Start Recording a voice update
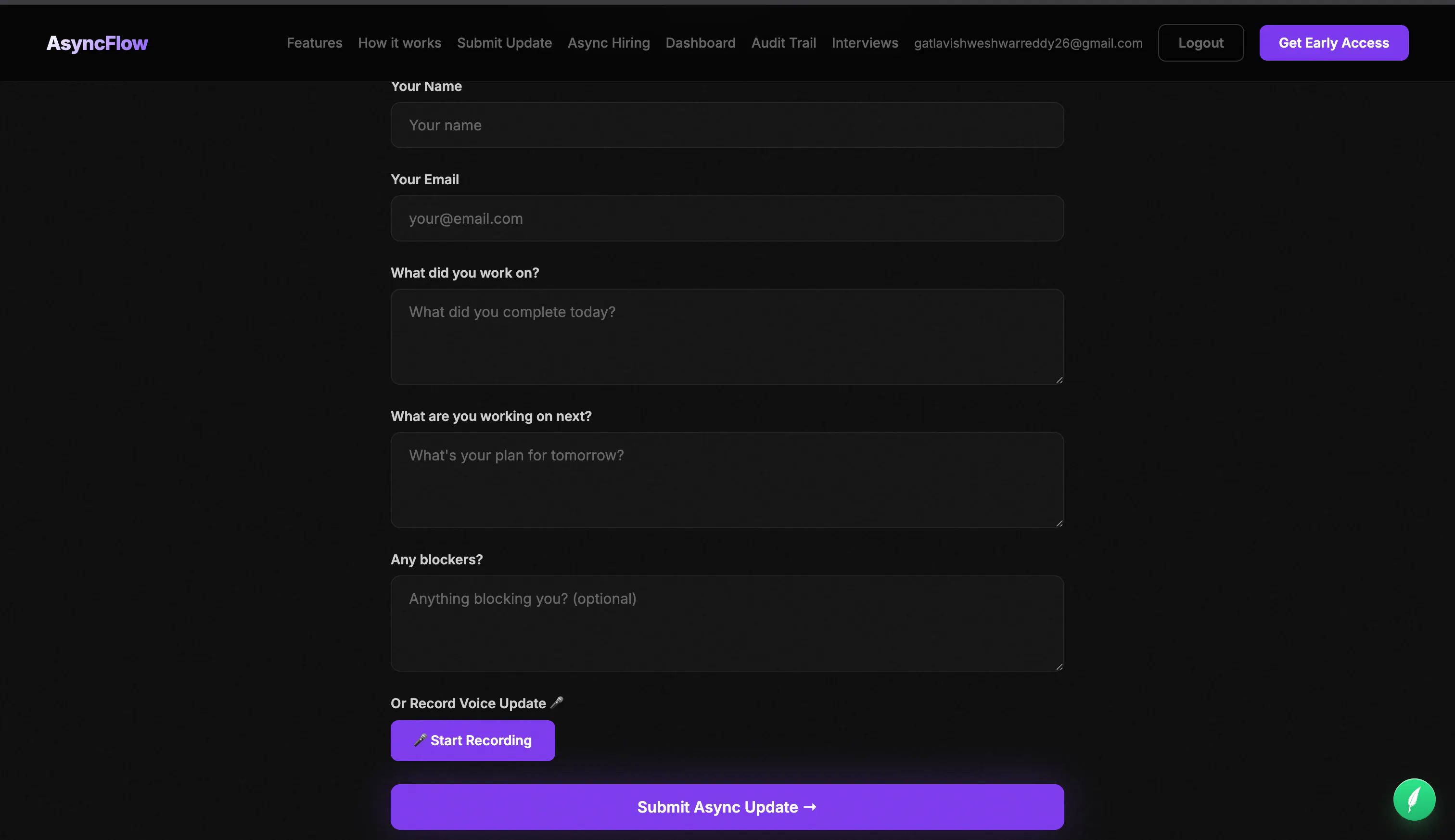 pos(472,740)
